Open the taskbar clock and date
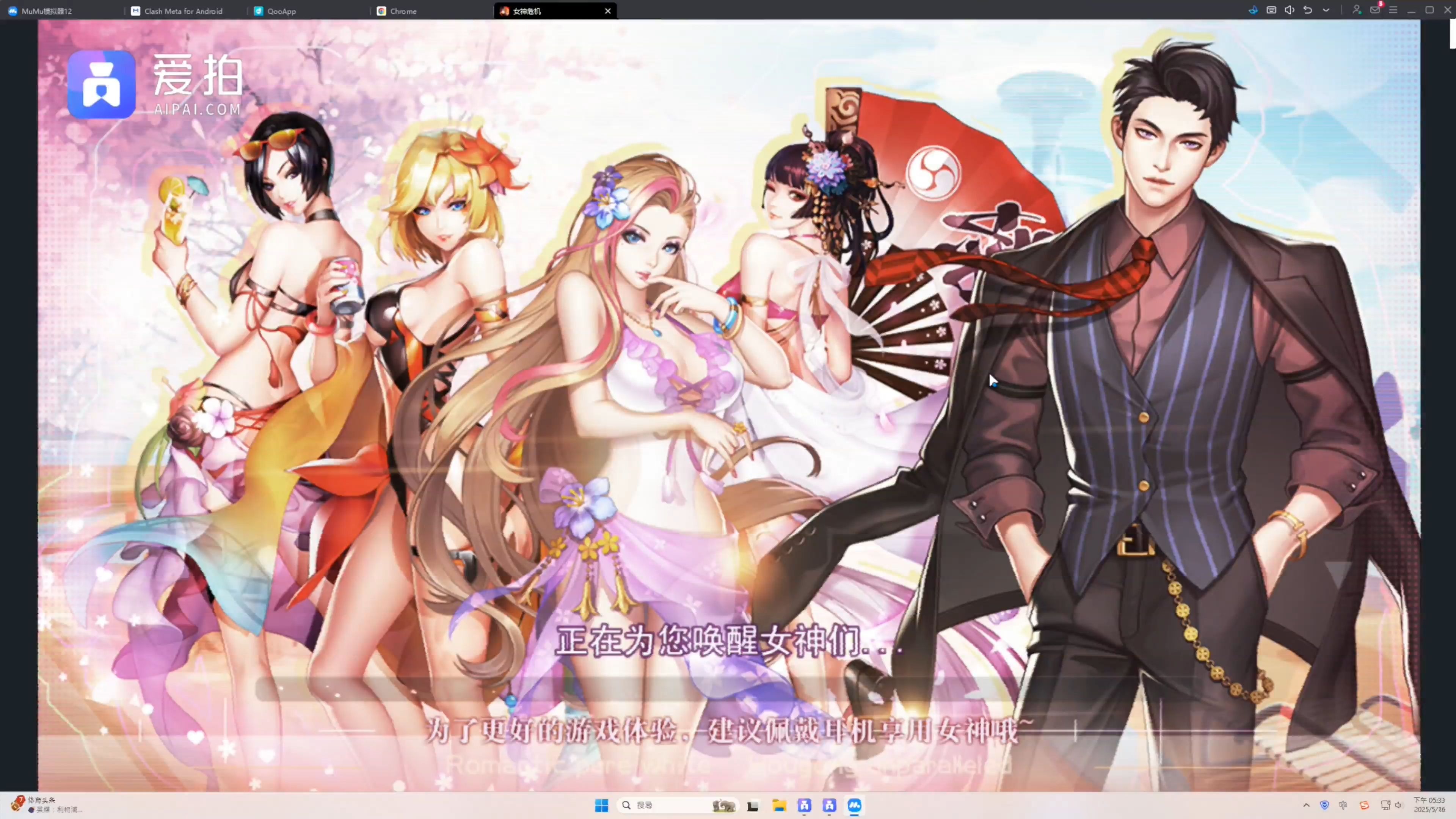 point(1429,805)
